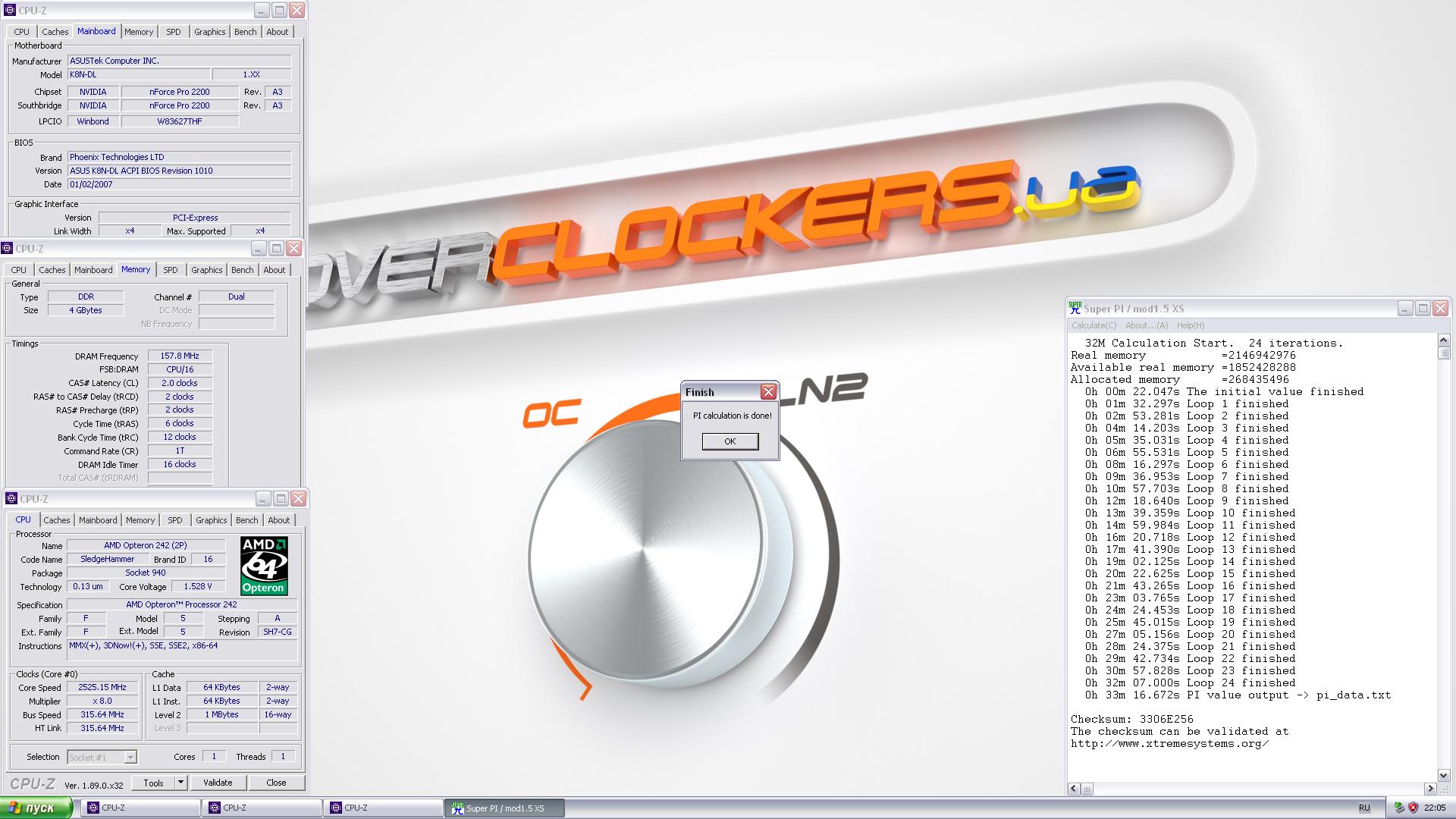1456x819 pixels.
Task: Click Super PI icon in its title bar
Action: [1075, 309]
